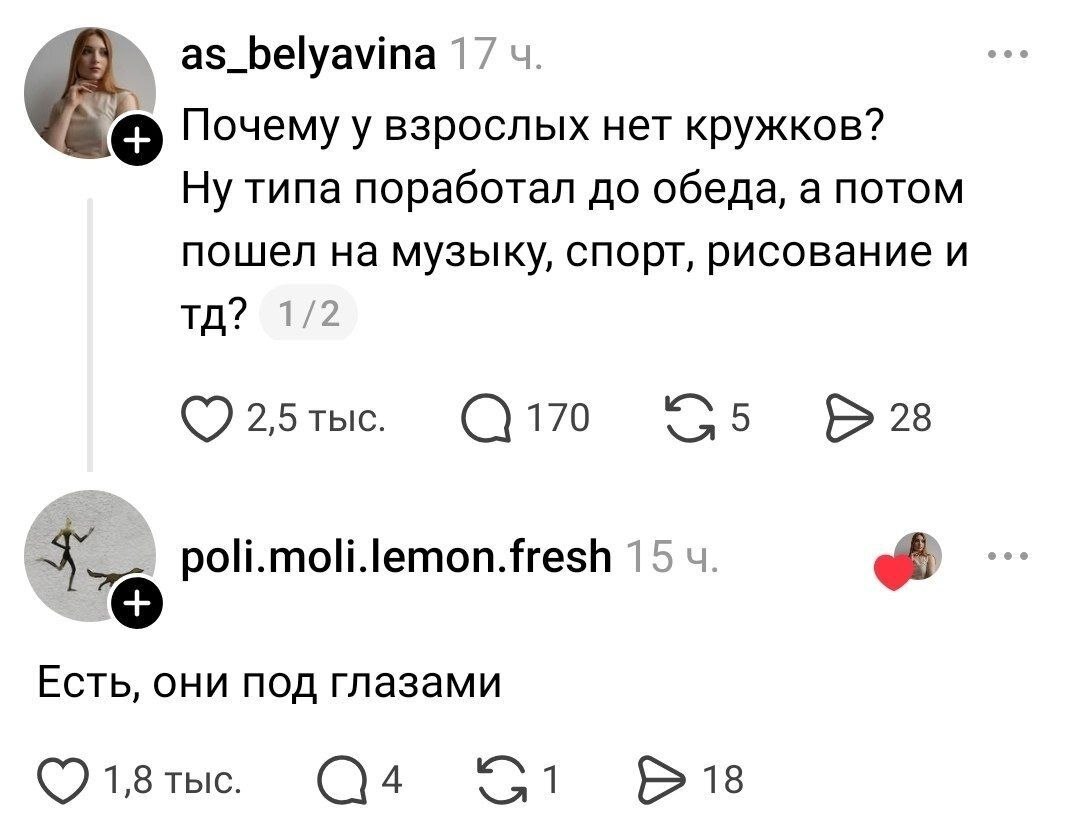Open poli.moli.lemon.fresh profile via username

(x=396, y=556)
